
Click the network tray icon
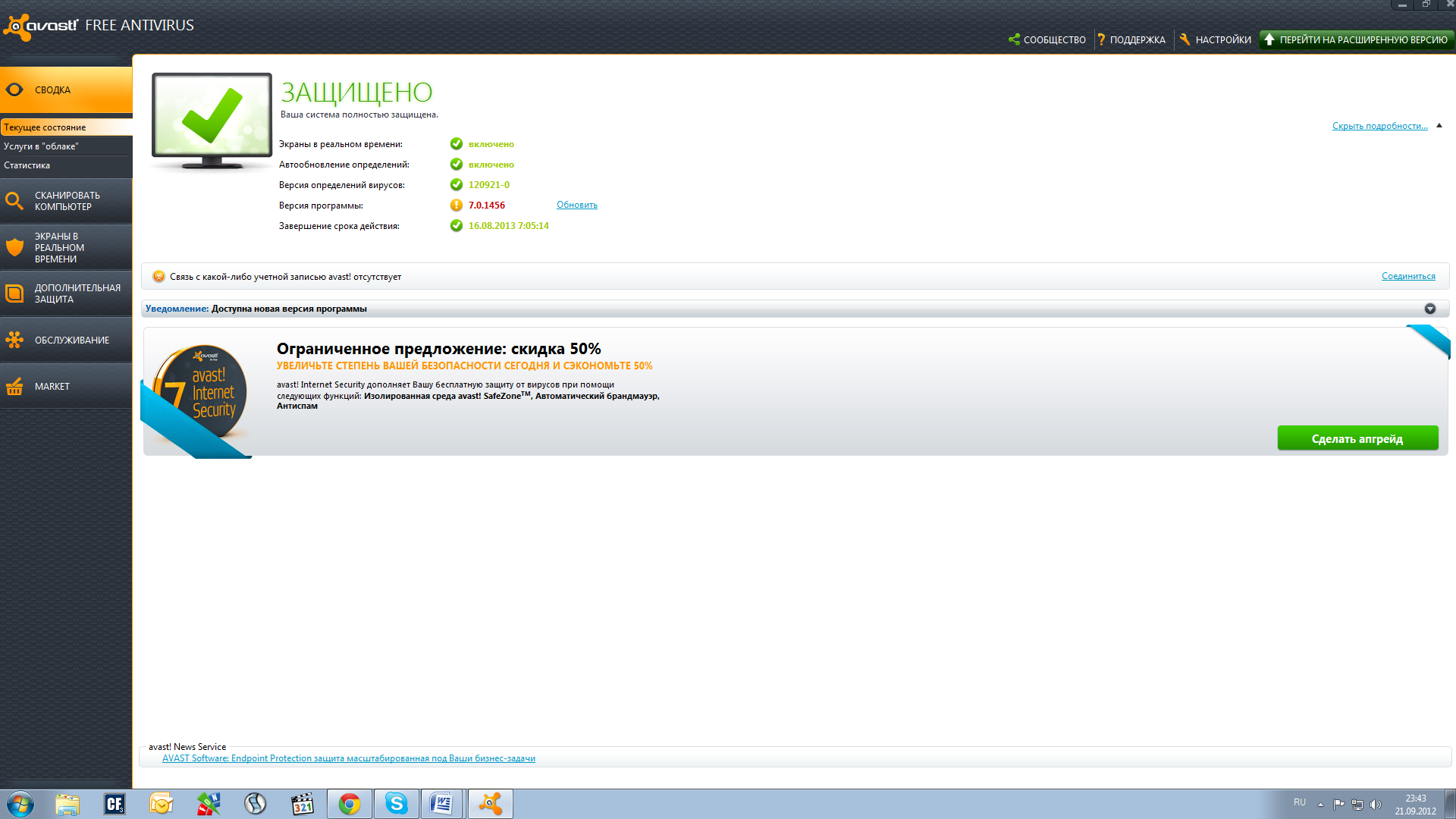point(1357,805)
